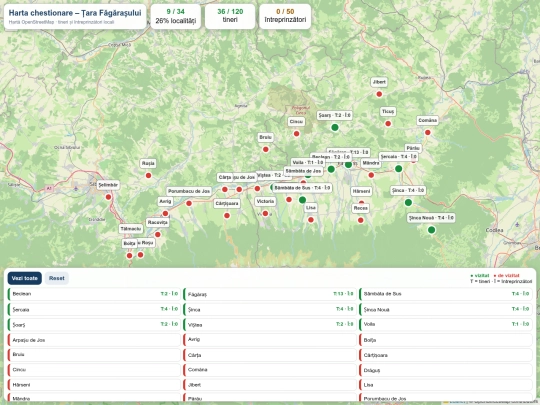Click the green marker for Șercaia
Screen dimensions: 540x405
(x=398, y=169)
